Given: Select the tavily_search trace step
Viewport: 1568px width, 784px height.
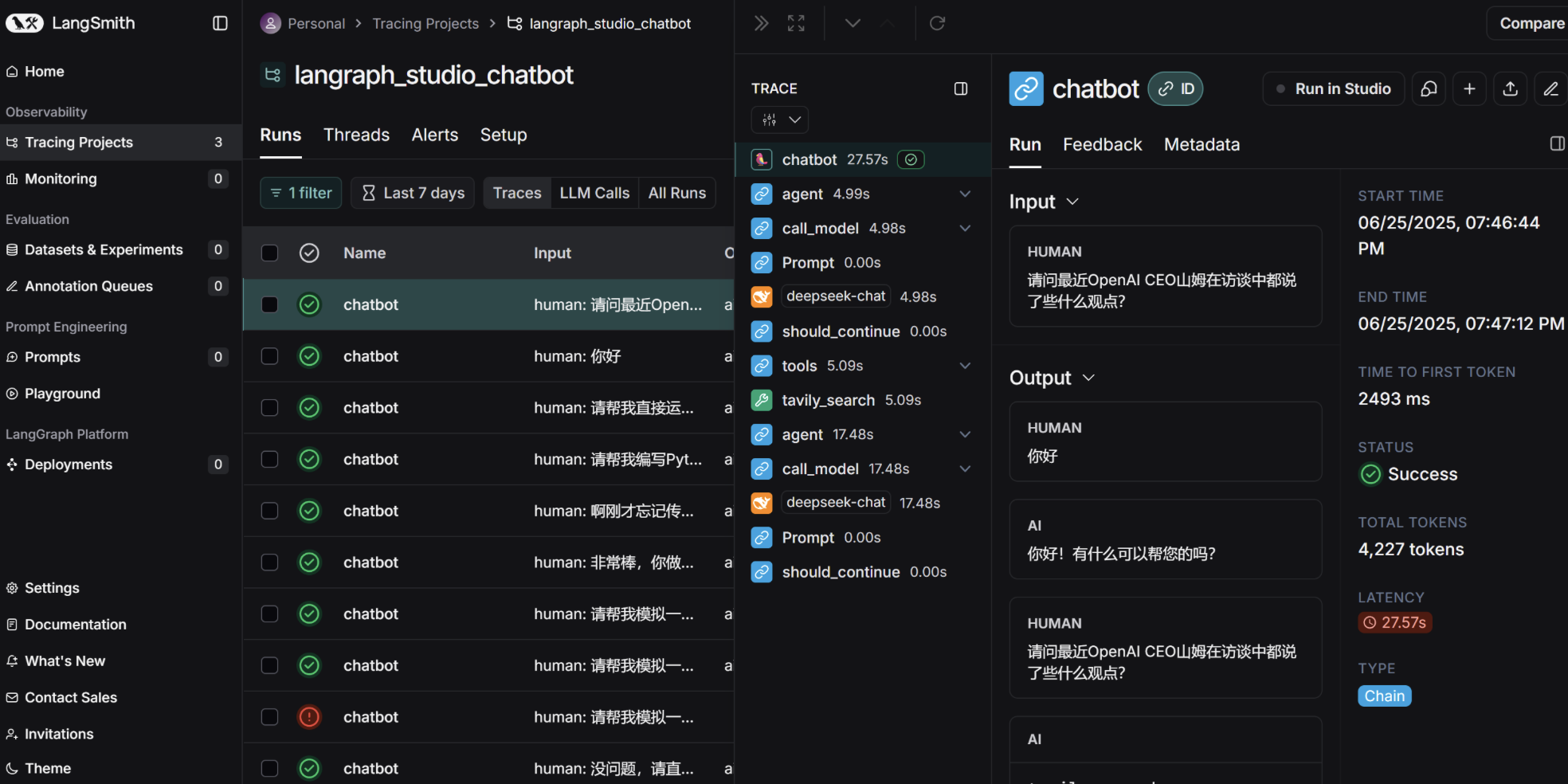Looking at the screenshot, I should click(829, 400).
